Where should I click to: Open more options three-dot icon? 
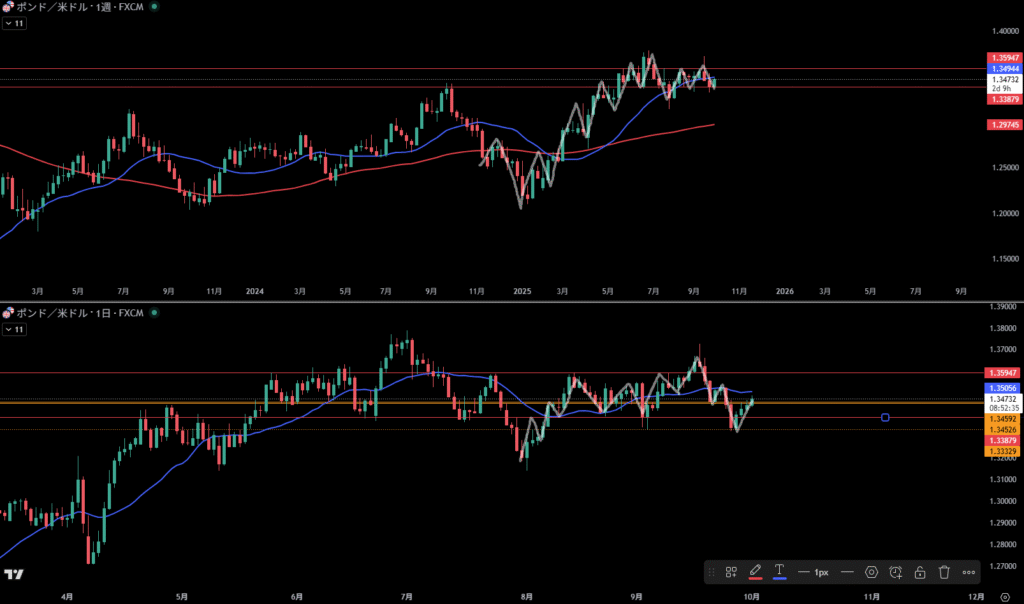pyautogui.click(x=969, y=572)
